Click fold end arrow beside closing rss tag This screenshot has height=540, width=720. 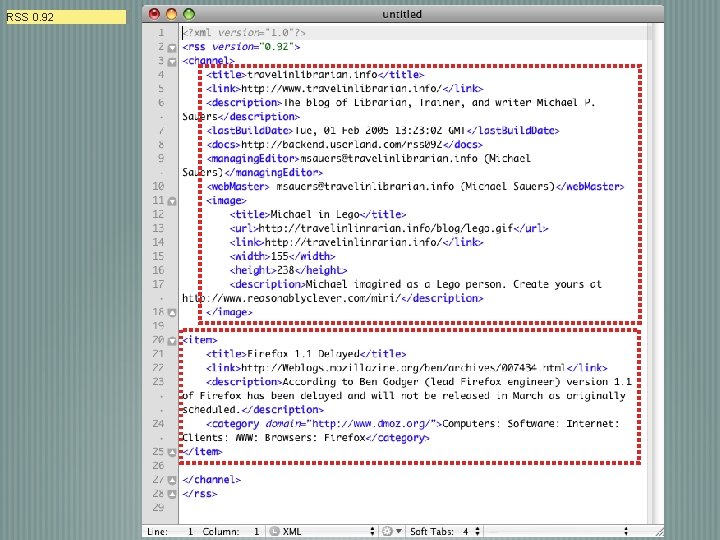coord(172,494)
